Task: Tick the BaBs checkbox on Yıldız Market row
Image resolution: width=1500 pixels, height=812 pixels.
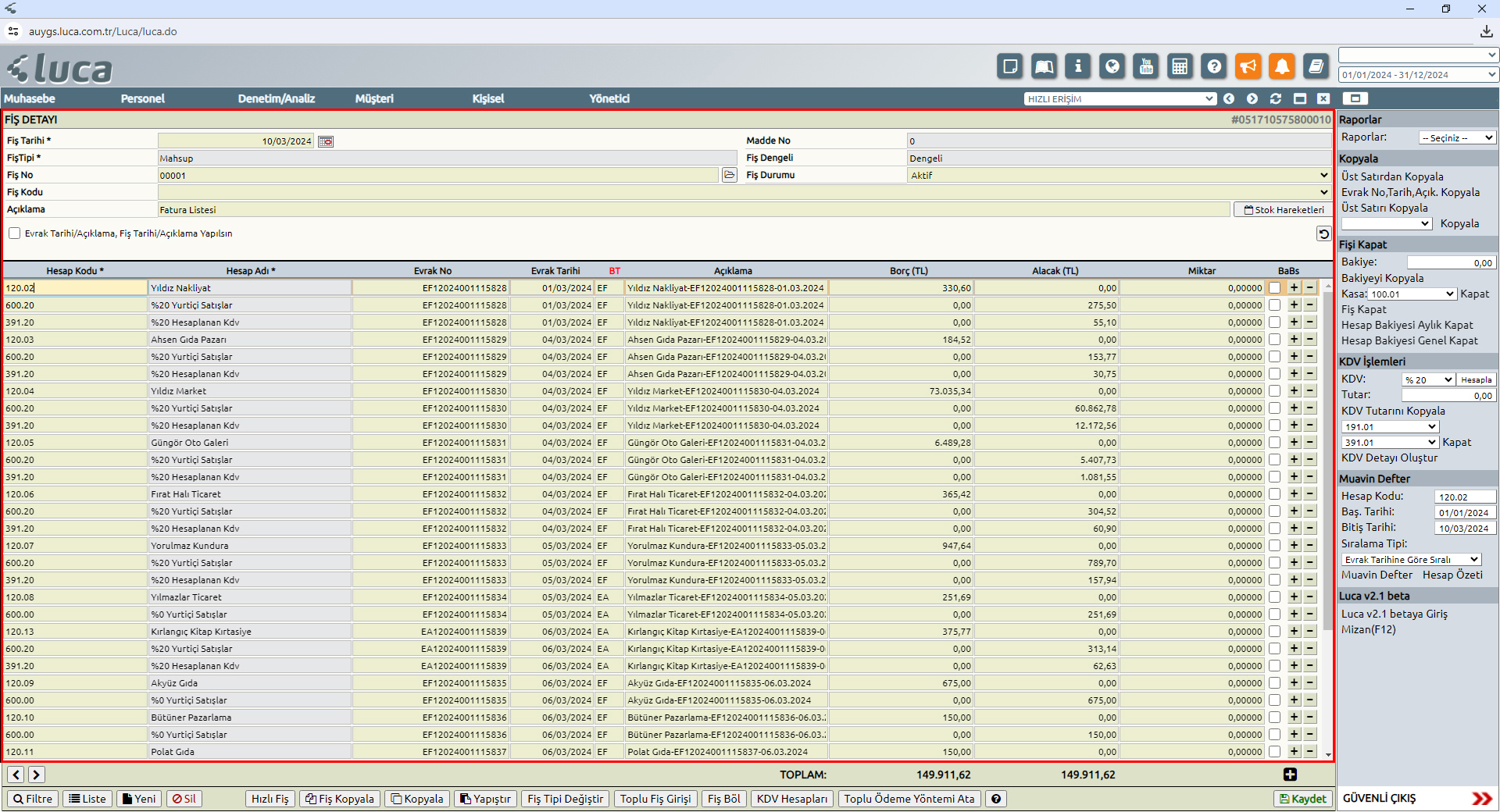Action: (1275, 391)
